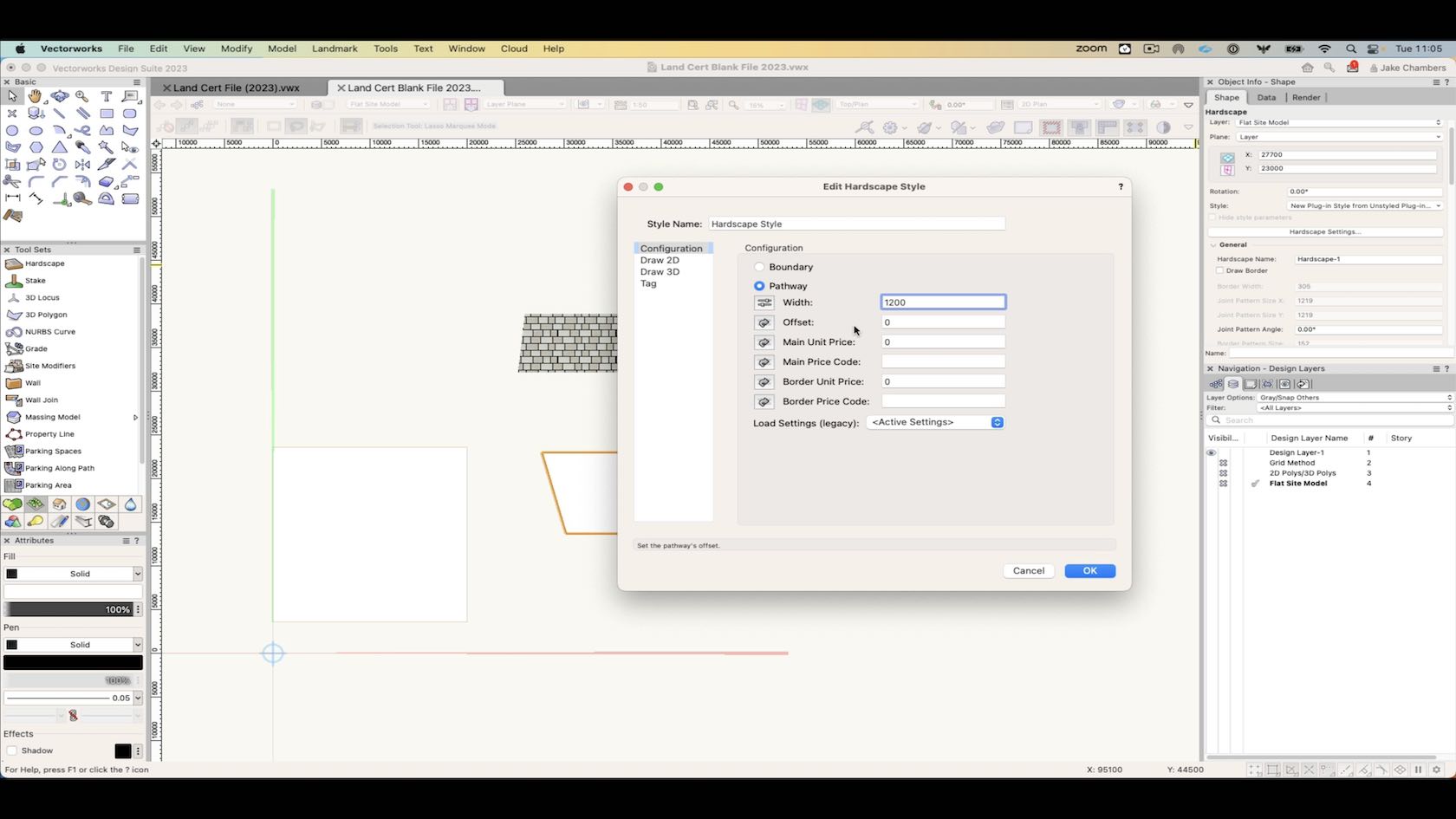Switch to the Render tab
This screenshot has width=1456, height=819.
[1306, 97]
